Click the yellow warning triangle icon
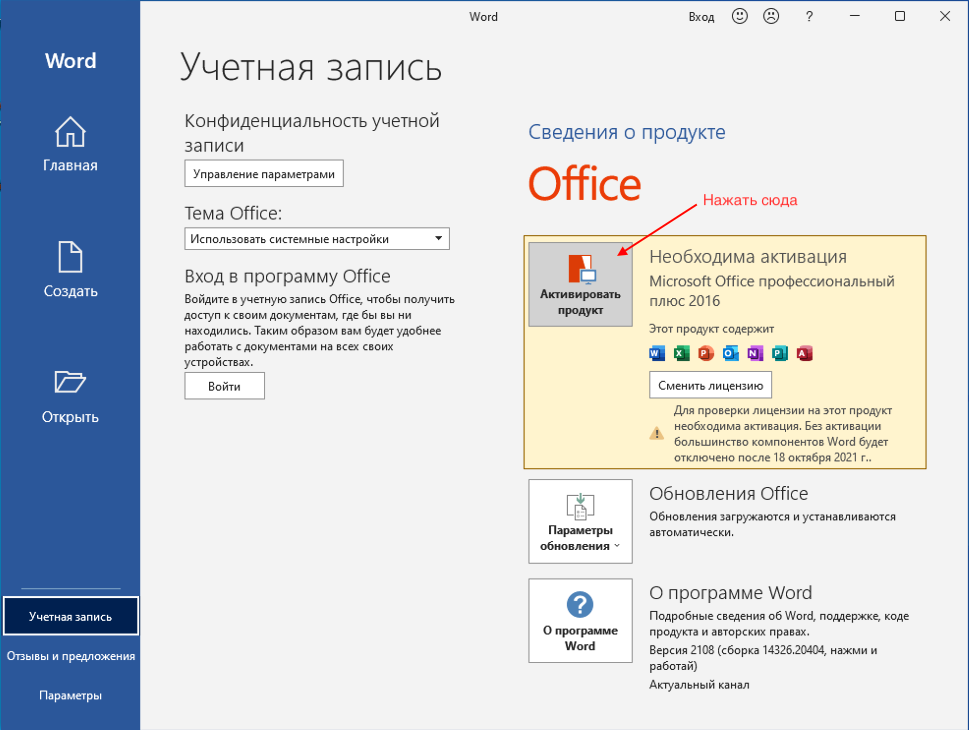 coord(657,433)
